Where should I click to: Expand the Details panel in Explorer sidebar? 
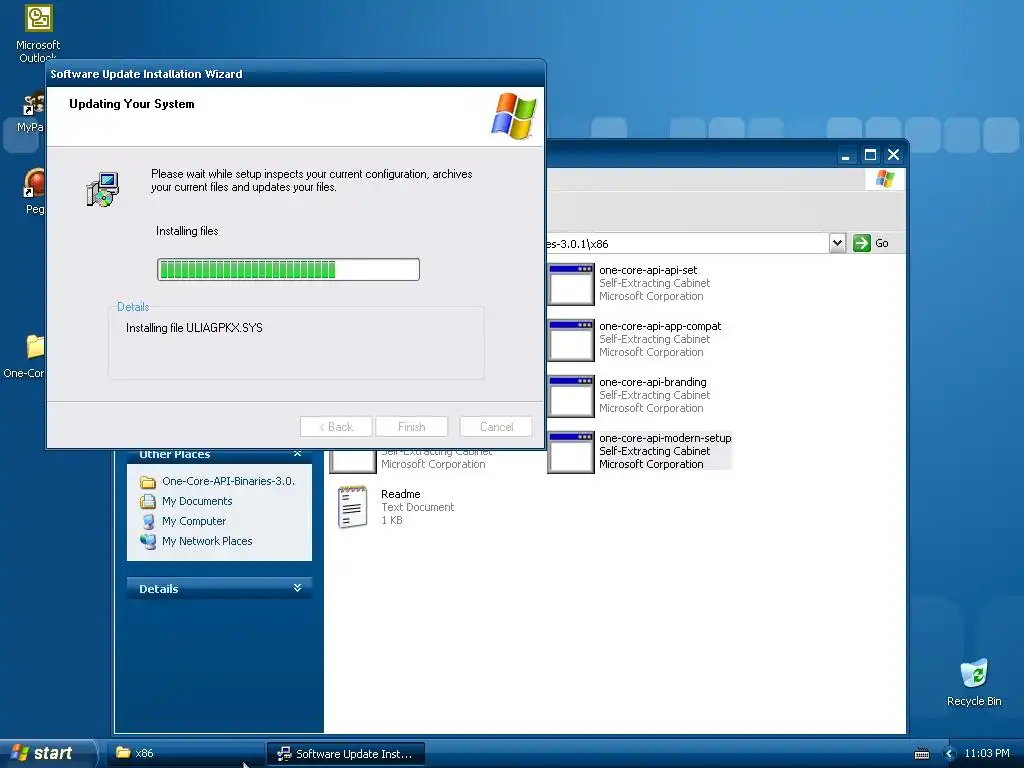(297, 588)
